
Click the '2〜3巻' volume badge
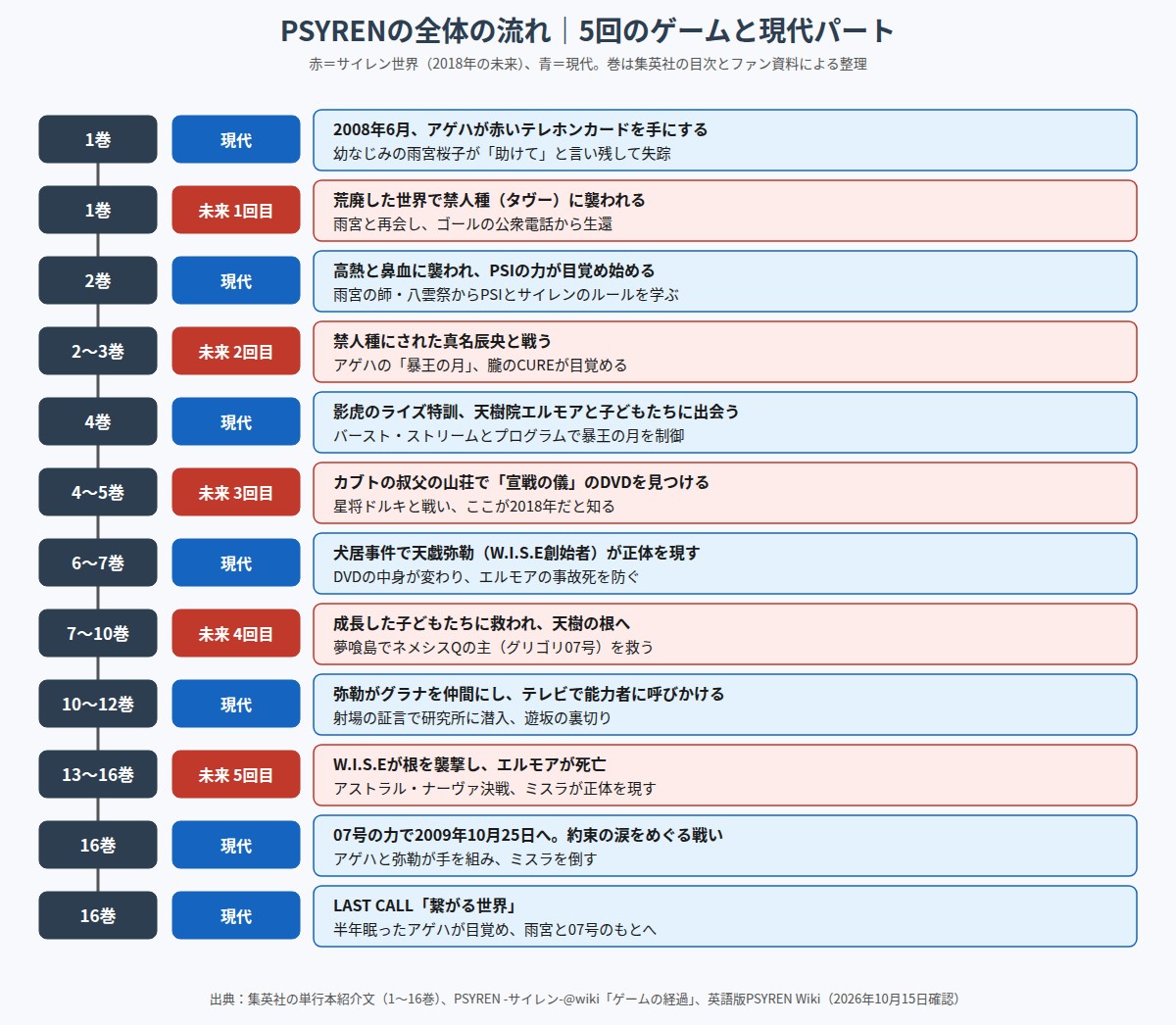point(98,351)
